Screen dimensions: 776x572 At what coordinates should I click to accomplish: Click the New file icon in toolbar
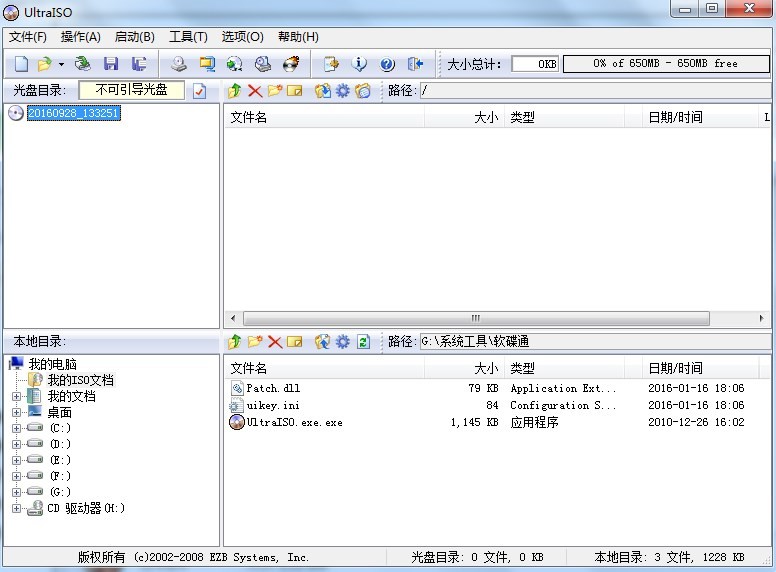(21, 64)
